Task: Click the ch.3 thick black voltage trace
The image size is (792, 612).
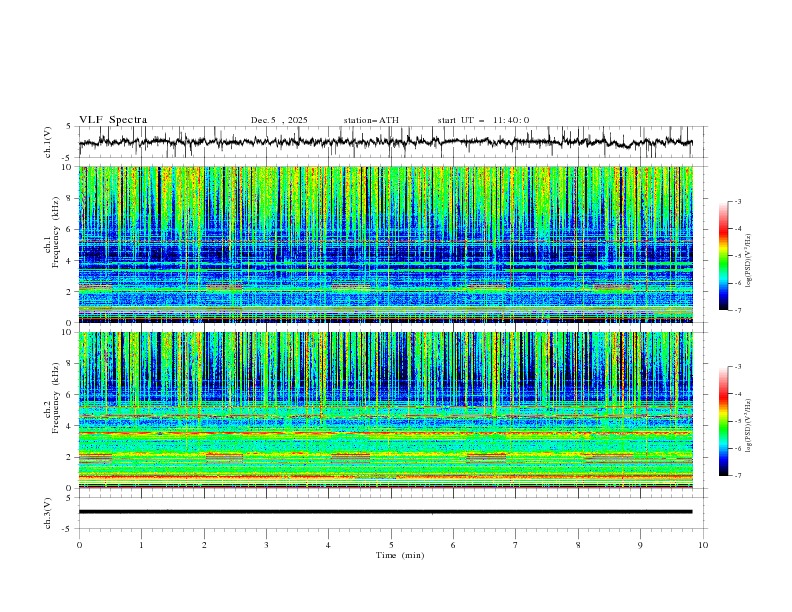Action: 385,512
